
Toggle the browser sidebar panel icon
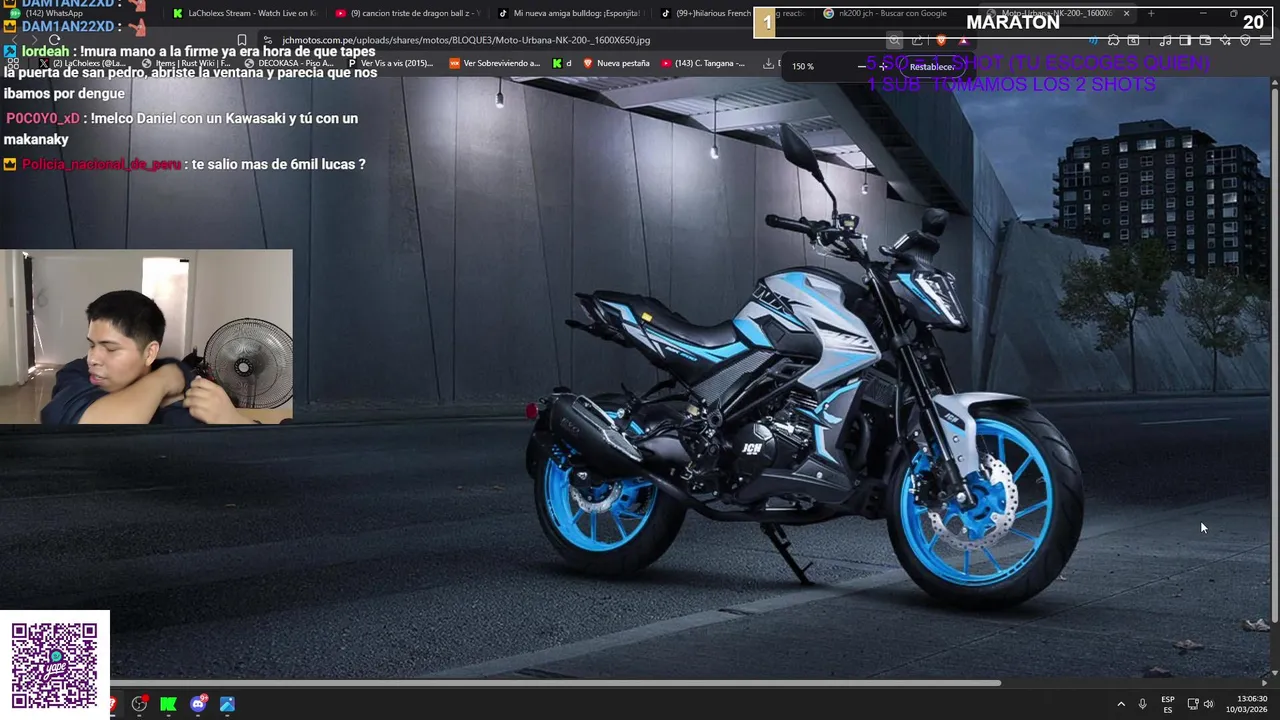1185,41
